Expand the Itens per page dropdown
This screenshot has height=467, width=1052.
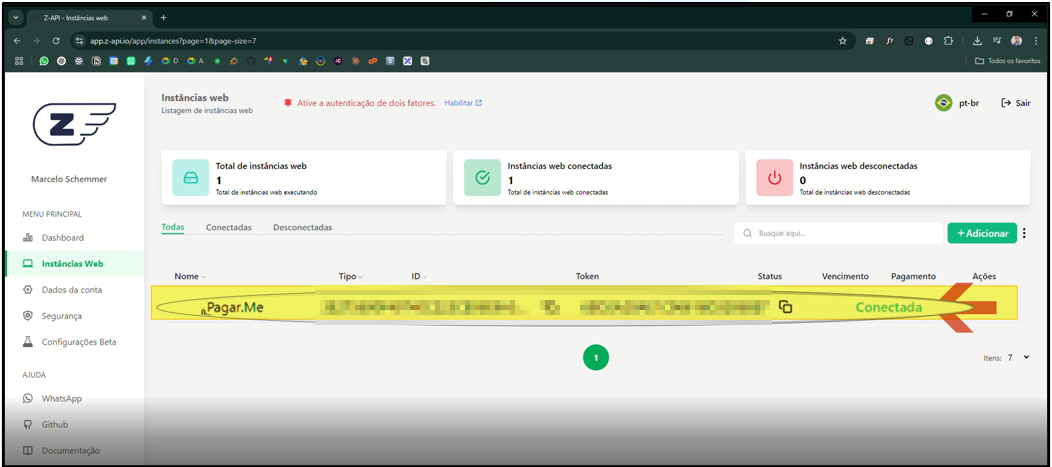click(x=1017, y=358)
